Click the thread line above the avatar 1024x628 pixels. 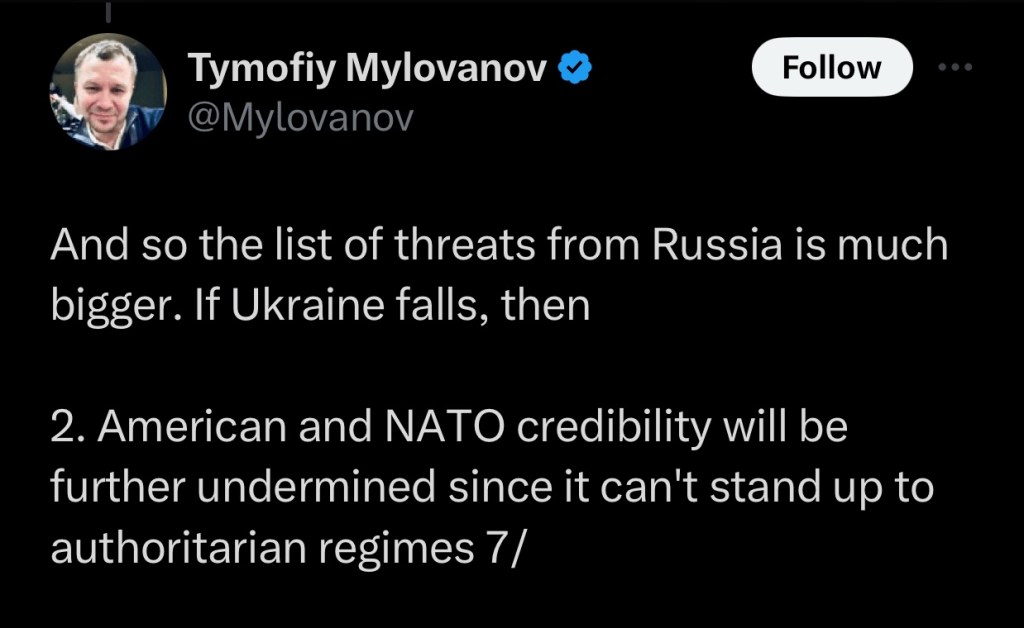[x=107, y=12]
